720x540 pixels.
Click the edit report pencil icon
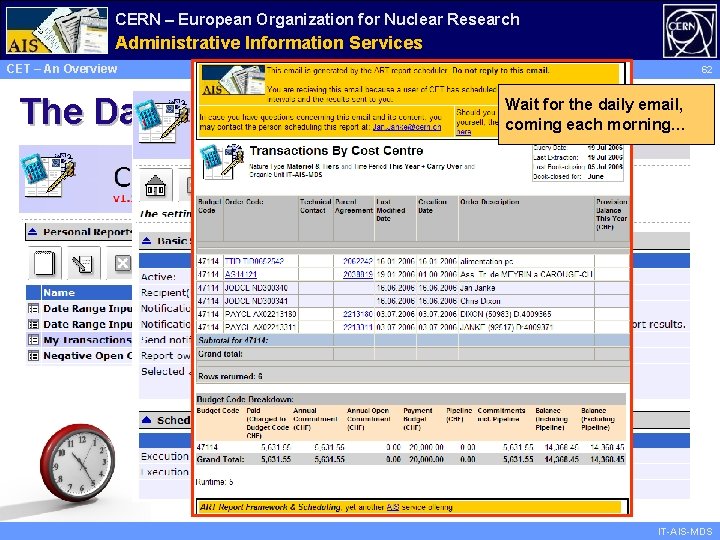coord(83,263)
